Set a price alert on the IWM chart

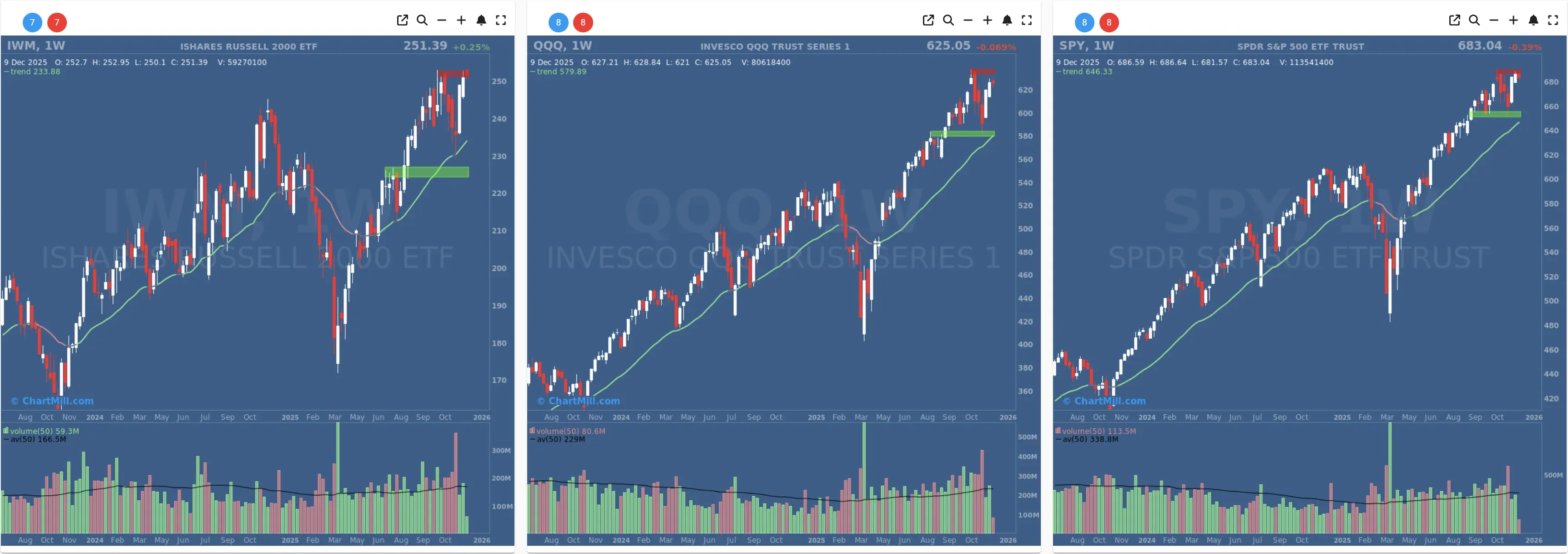481,20
